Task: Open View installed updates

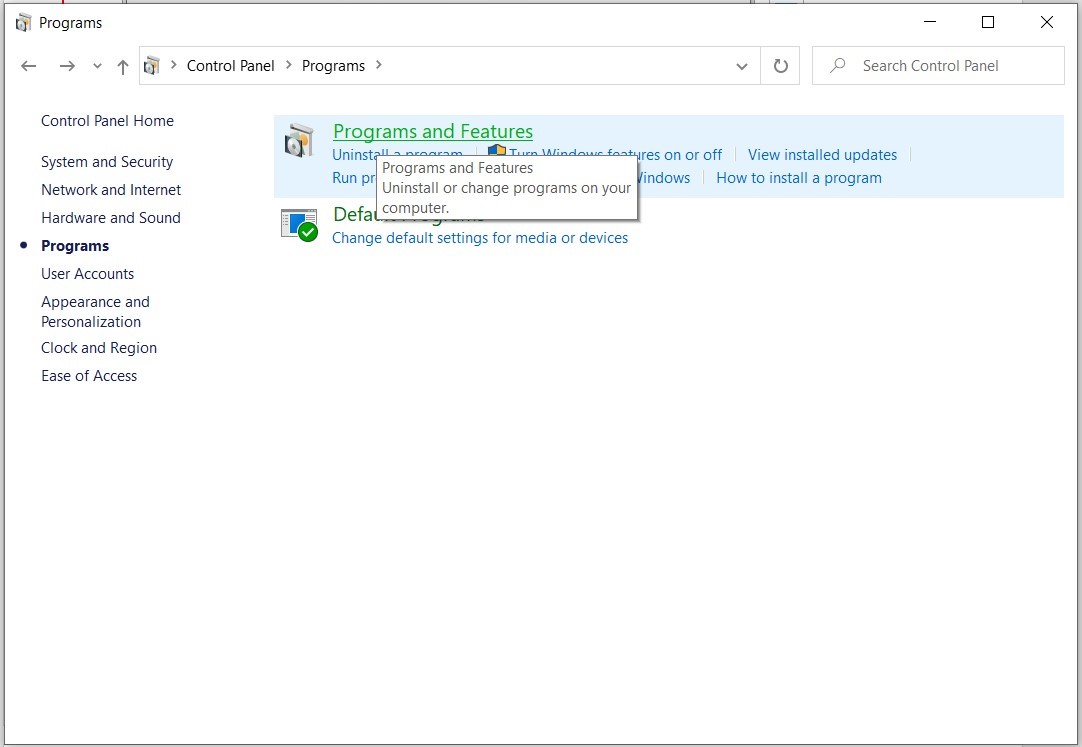Action: [x=822, y=154]
